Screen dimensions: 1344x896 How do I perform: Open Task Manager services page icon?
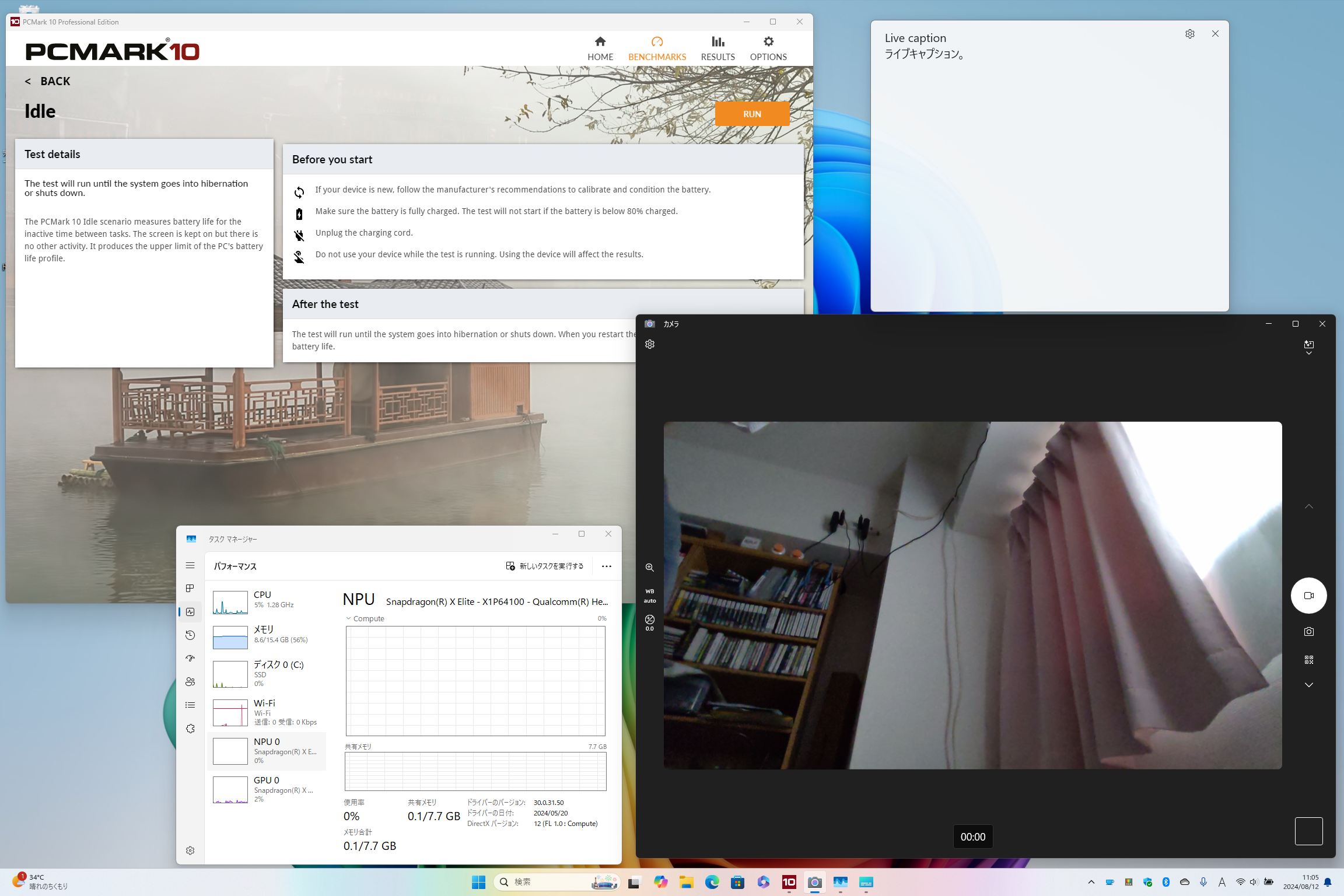tap(190, 729)
